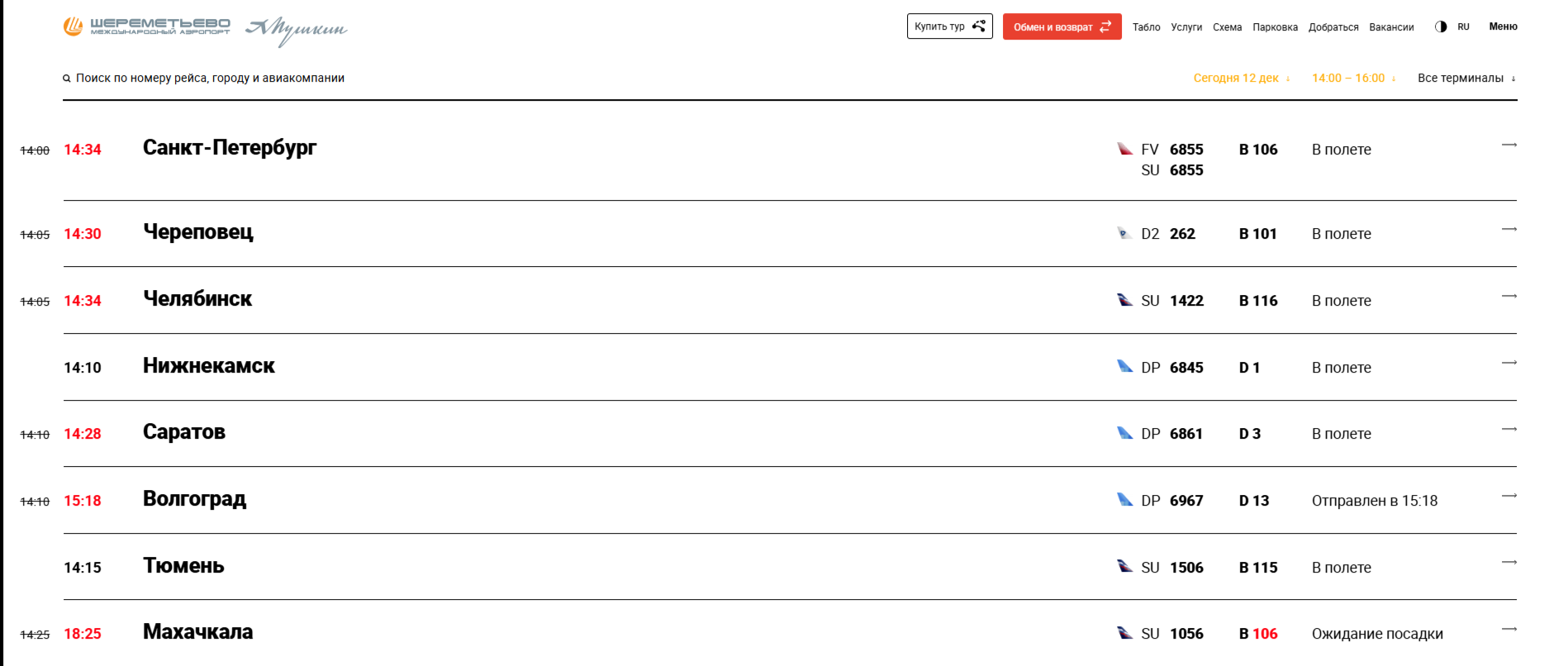1568x666 pixels.
Task: Toggle the high-contrast mode icon
Action: (x=1441, y=26)
